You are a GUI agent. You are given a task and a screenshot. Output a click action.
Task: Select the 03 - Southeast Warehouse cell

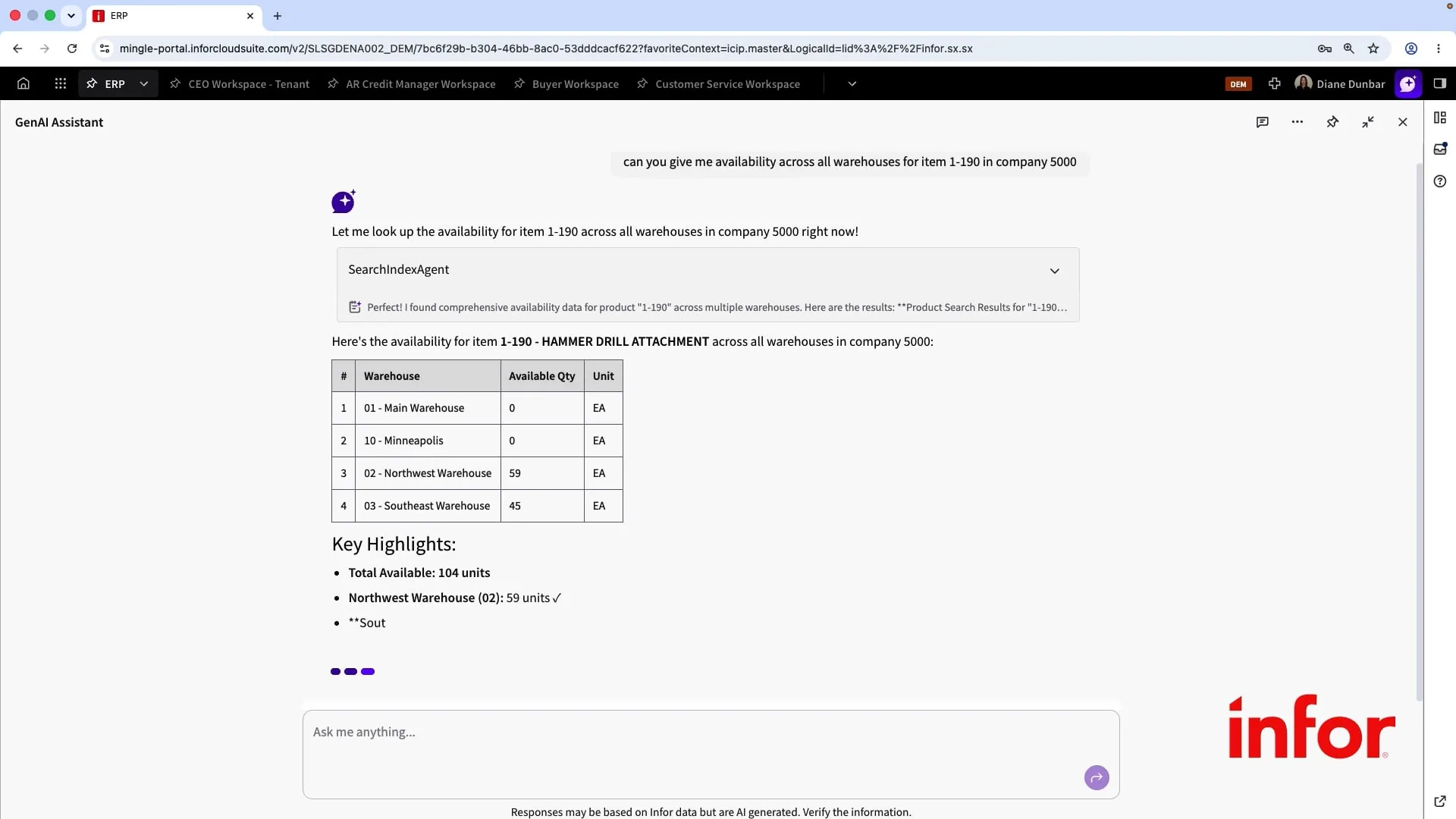tap(428, 506)
